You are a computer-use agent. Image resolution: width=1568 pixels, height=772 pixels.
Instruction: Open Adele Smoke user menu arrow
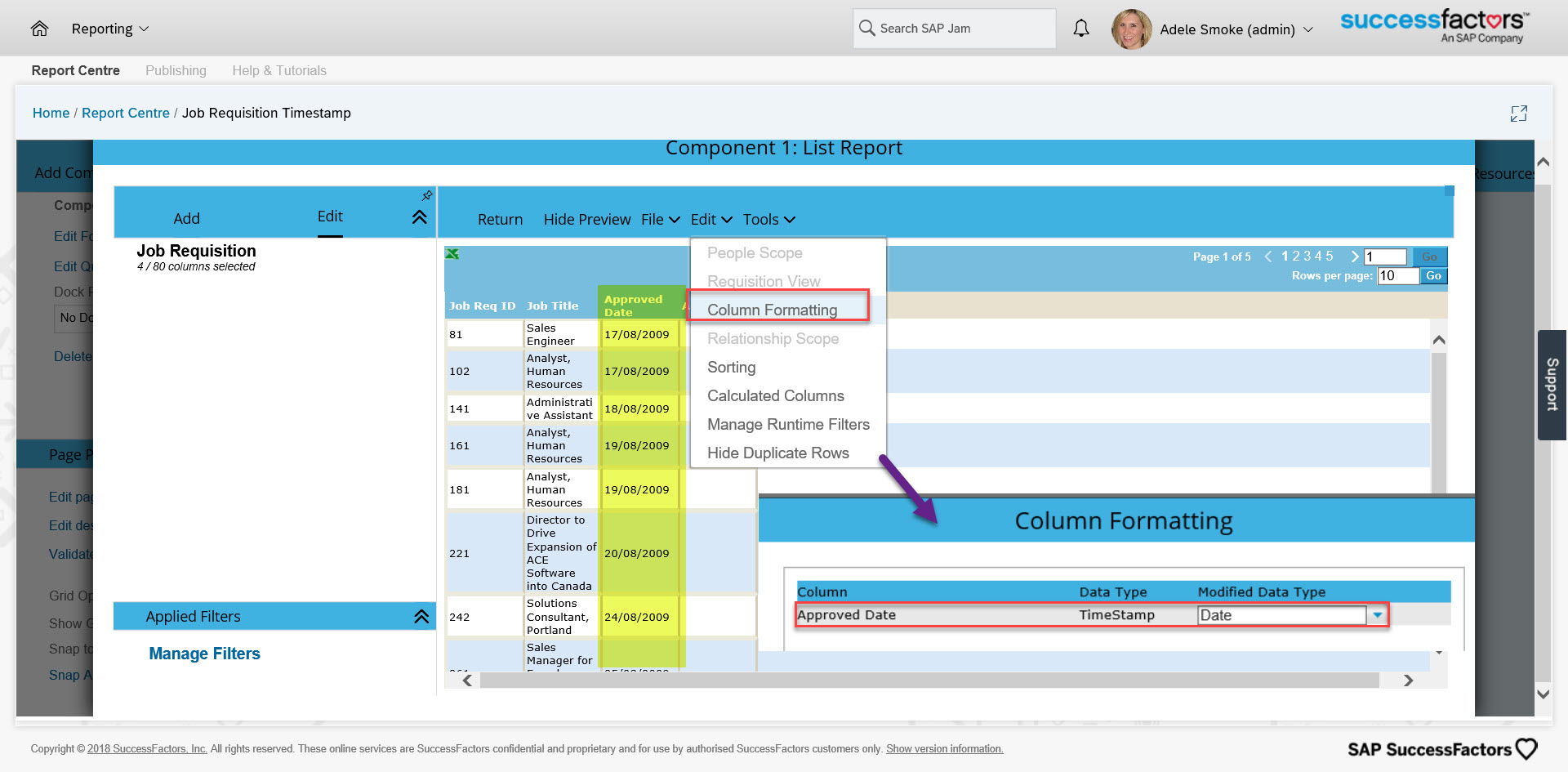click(1308, 29)
